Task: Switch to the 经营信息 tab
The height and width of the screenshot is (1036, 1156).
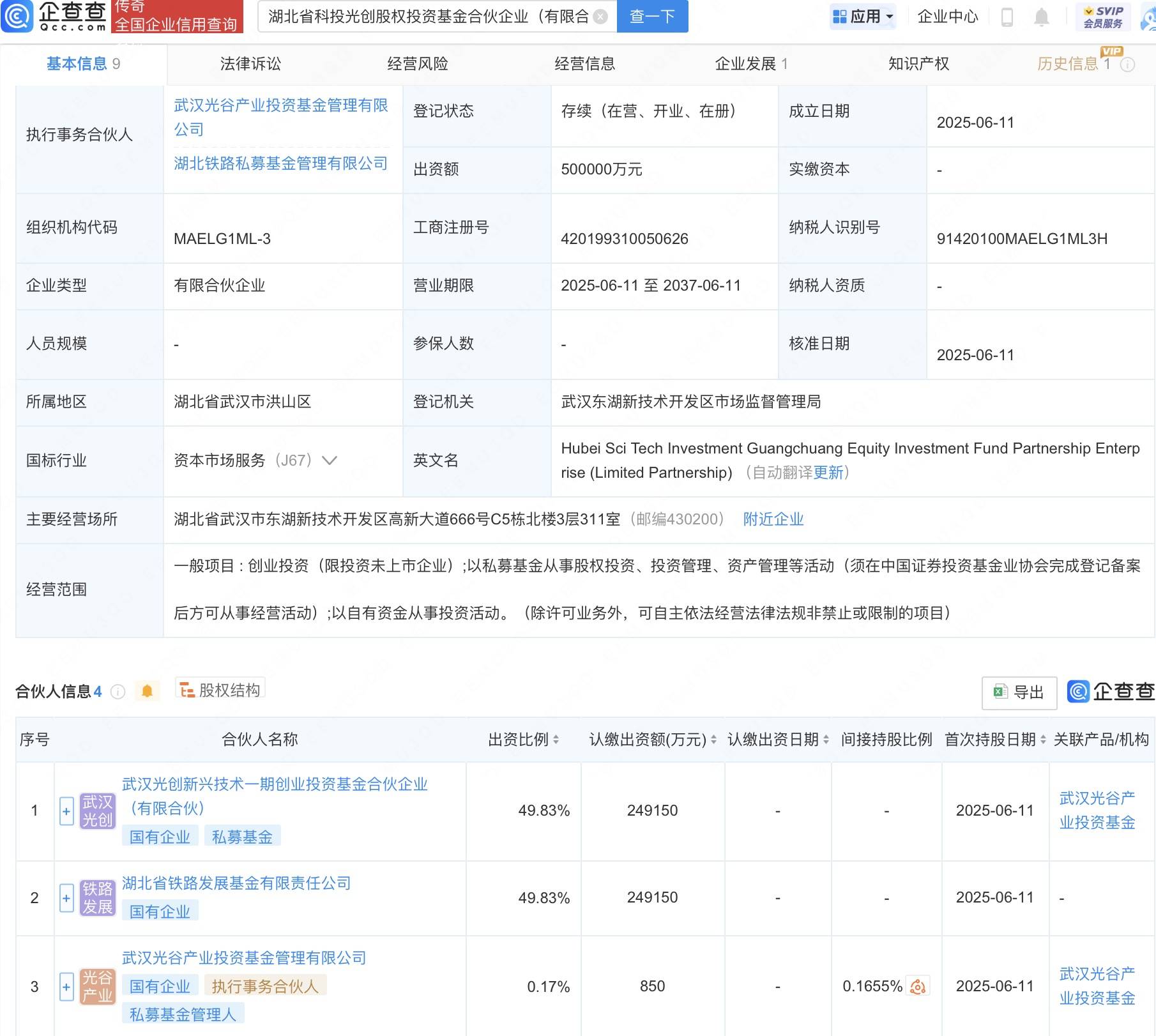Action: click(x=584, y=64)
